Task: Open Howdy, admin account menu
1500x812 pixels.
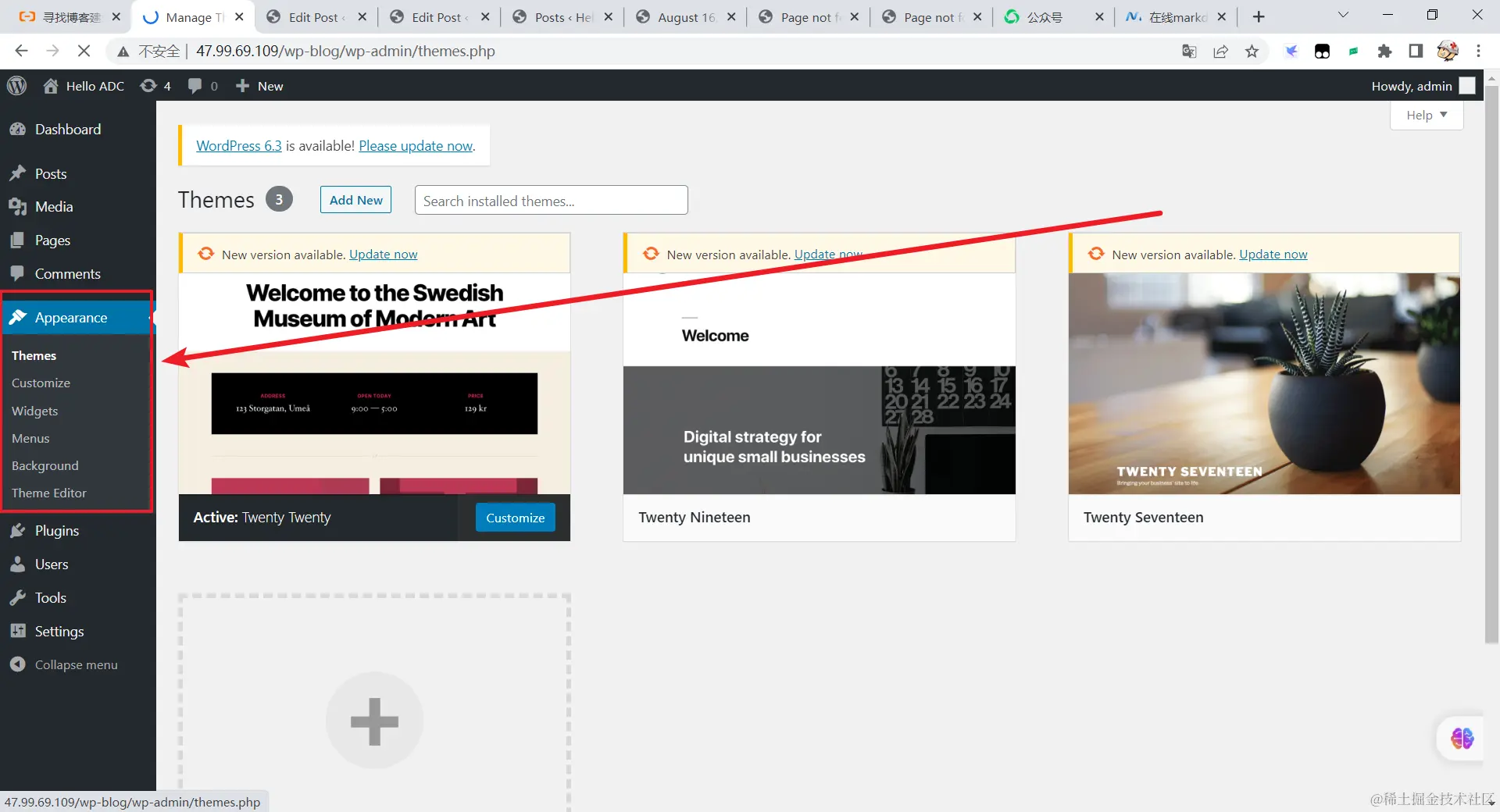Action: [1423, 86]
